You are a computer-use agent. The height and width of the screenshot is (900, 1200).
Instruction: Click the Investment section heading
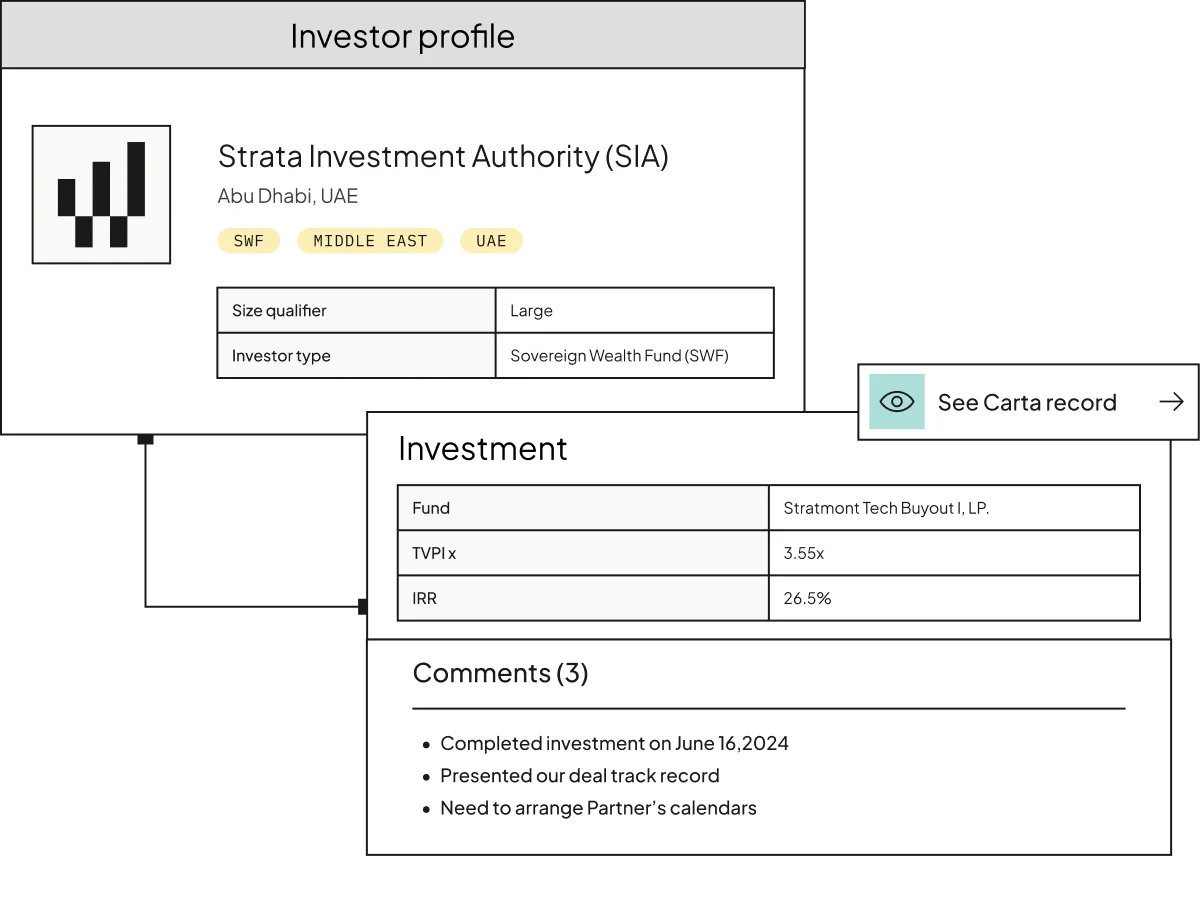(483, 449)
